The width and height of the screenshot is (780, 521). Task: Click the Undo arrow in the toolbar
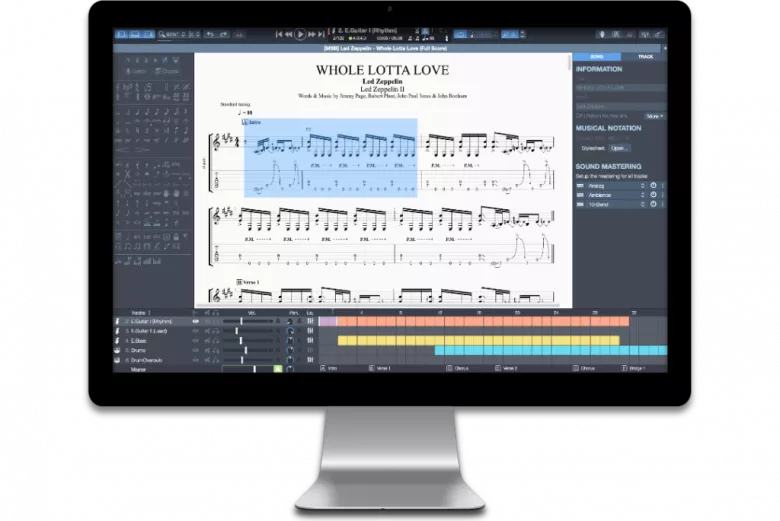210,34
